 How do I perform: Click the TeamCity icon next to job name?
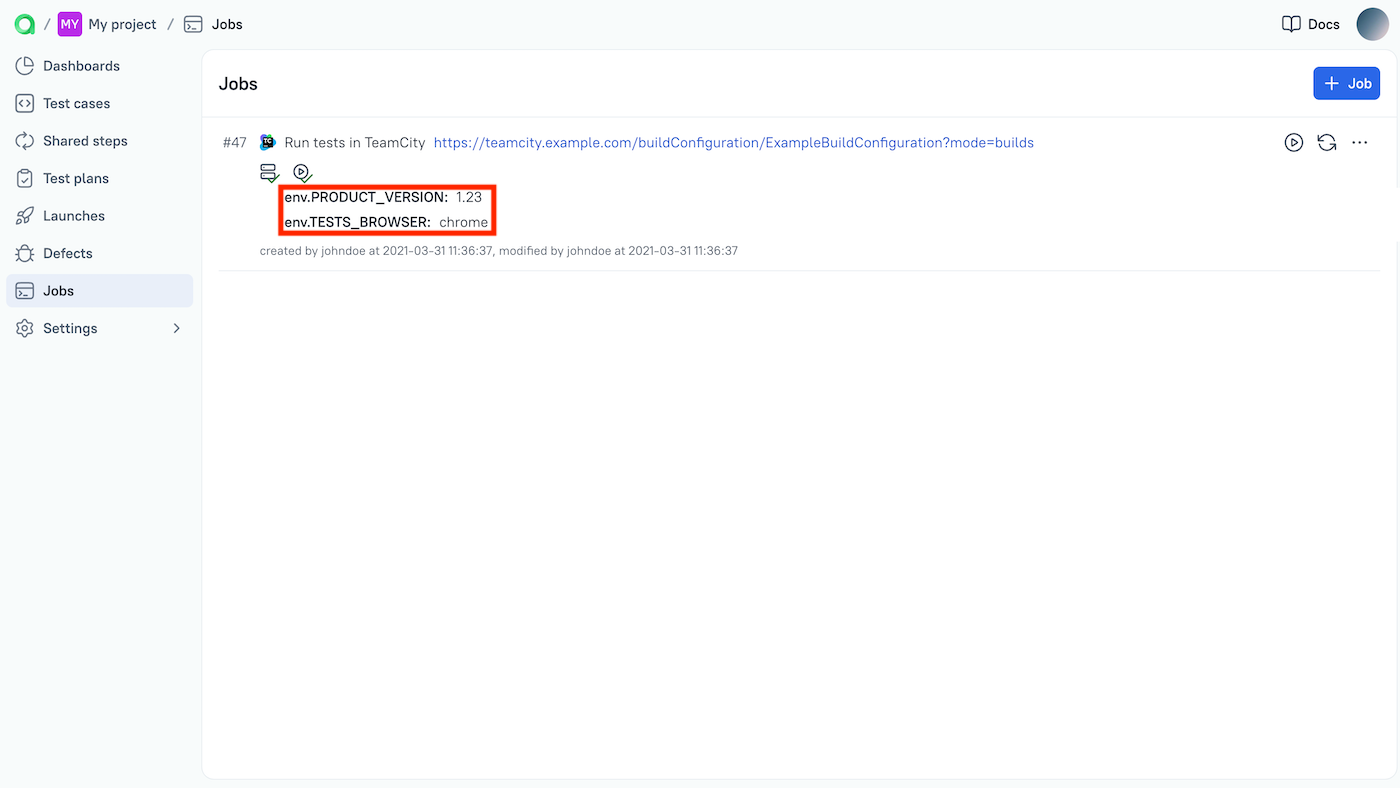tap(267, 142)
